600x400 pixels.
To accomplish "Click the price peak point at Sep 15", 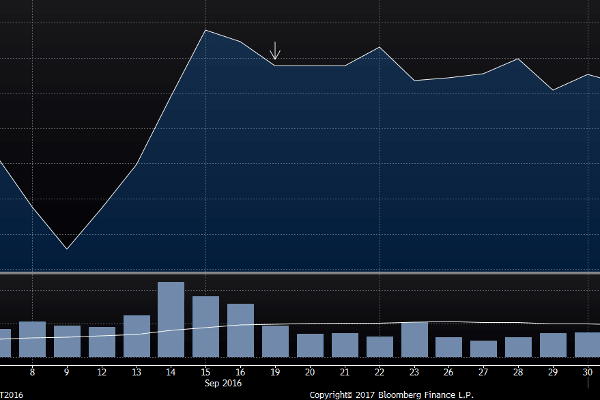I will [206, 30].
